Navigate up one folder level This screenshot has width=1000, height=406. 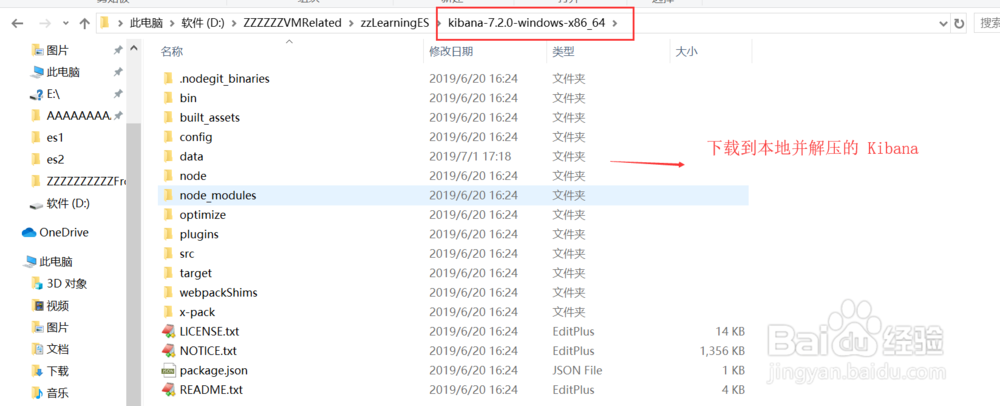pyautogui.click(x=84, y=24)
